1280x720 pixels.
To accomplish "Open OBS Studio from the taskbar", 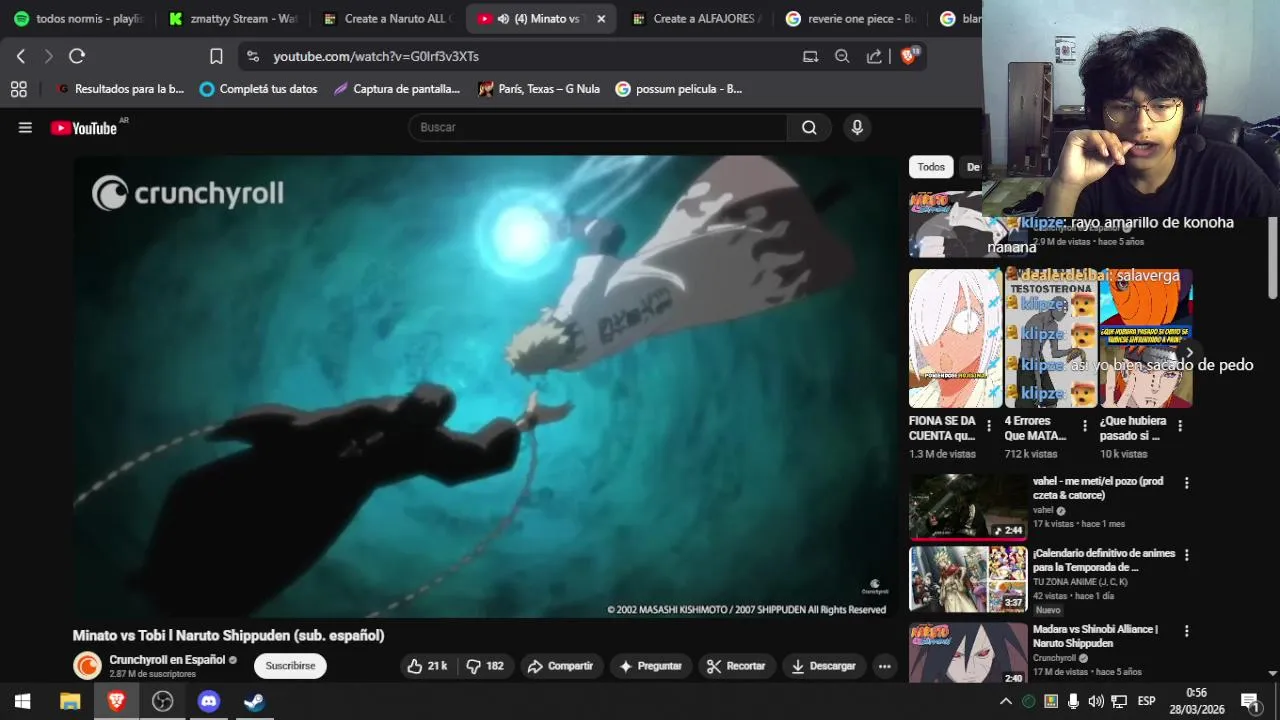I will [163, 701].
